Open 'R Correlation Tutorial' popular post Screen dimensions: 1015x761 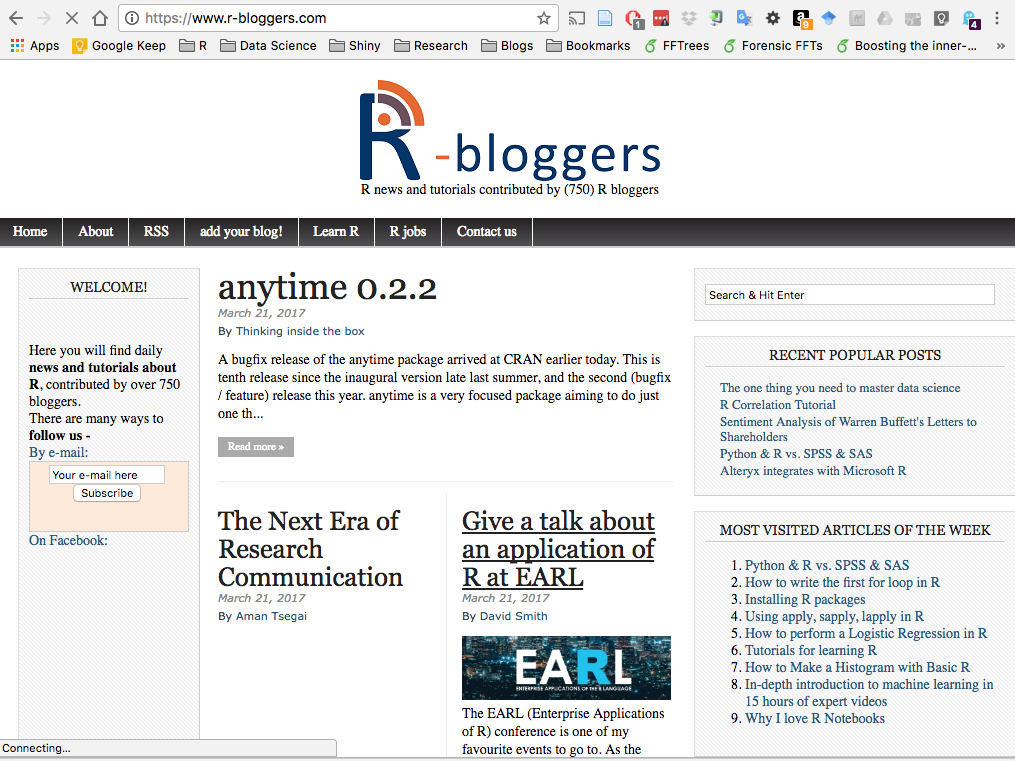pyautogui.click(x=778, y=404)
